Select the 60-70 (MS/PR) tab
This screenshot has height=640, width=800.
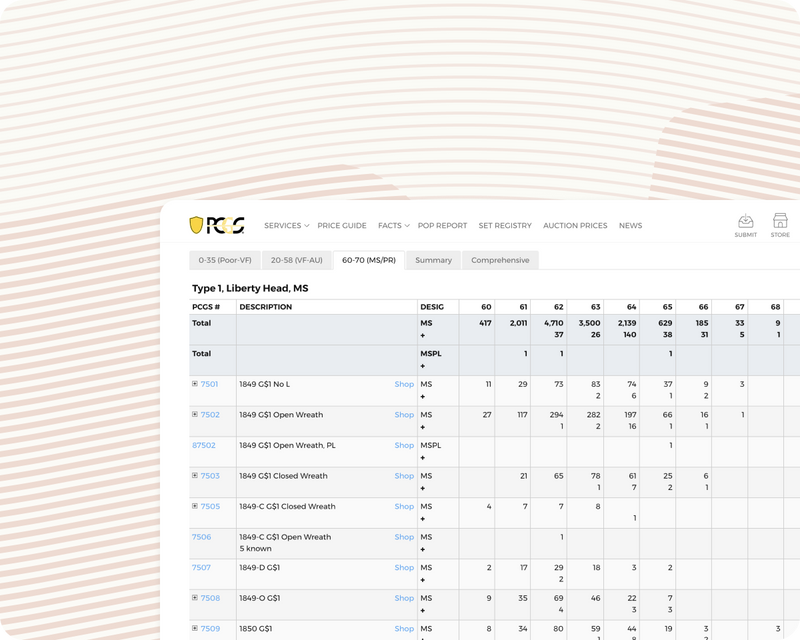click(369, 260)
